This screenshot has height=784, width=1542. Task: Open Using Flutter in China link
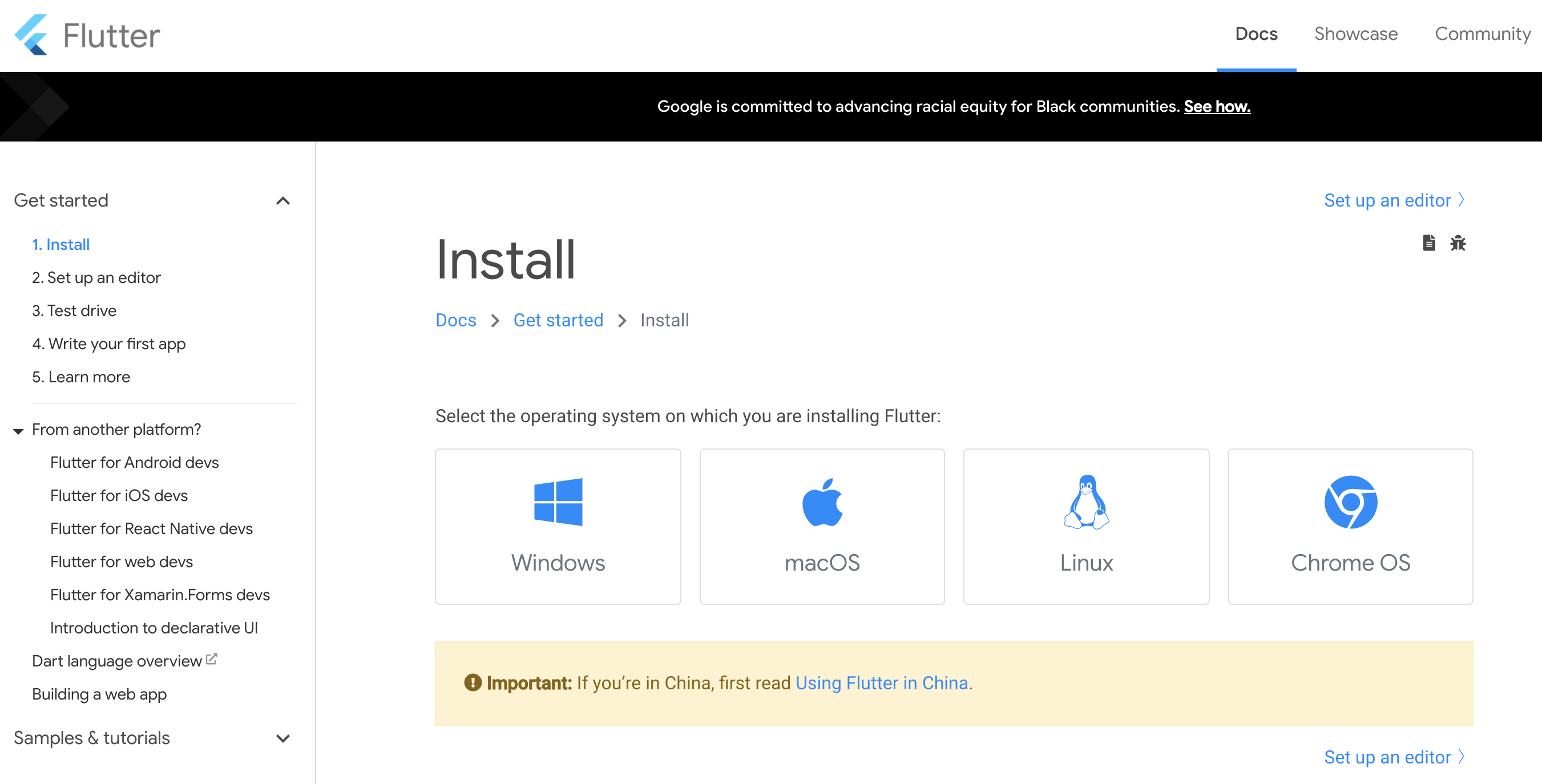click(x=881, y=683)
